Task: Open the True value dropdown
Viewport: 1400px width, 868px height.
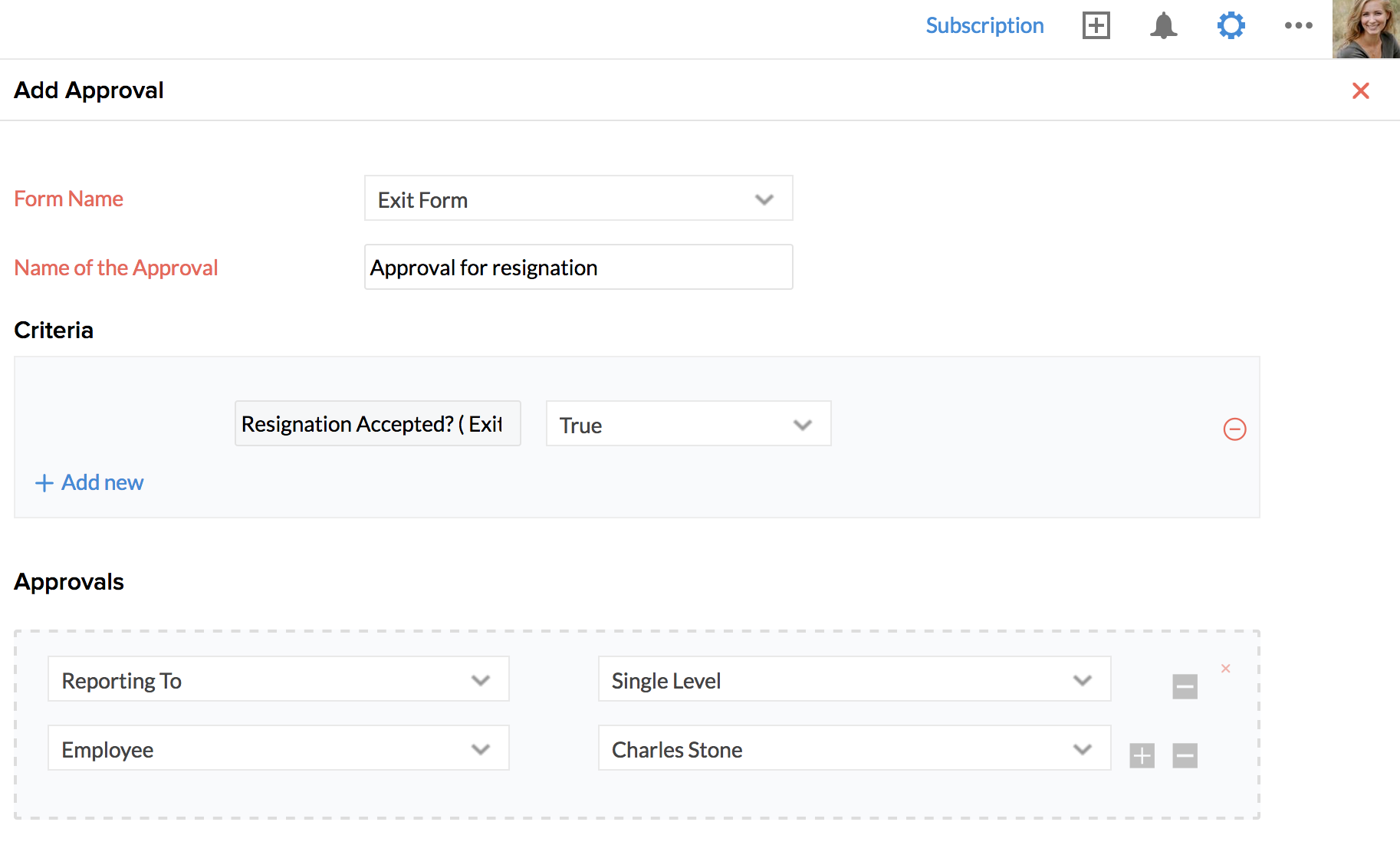Action: [688, 423]
